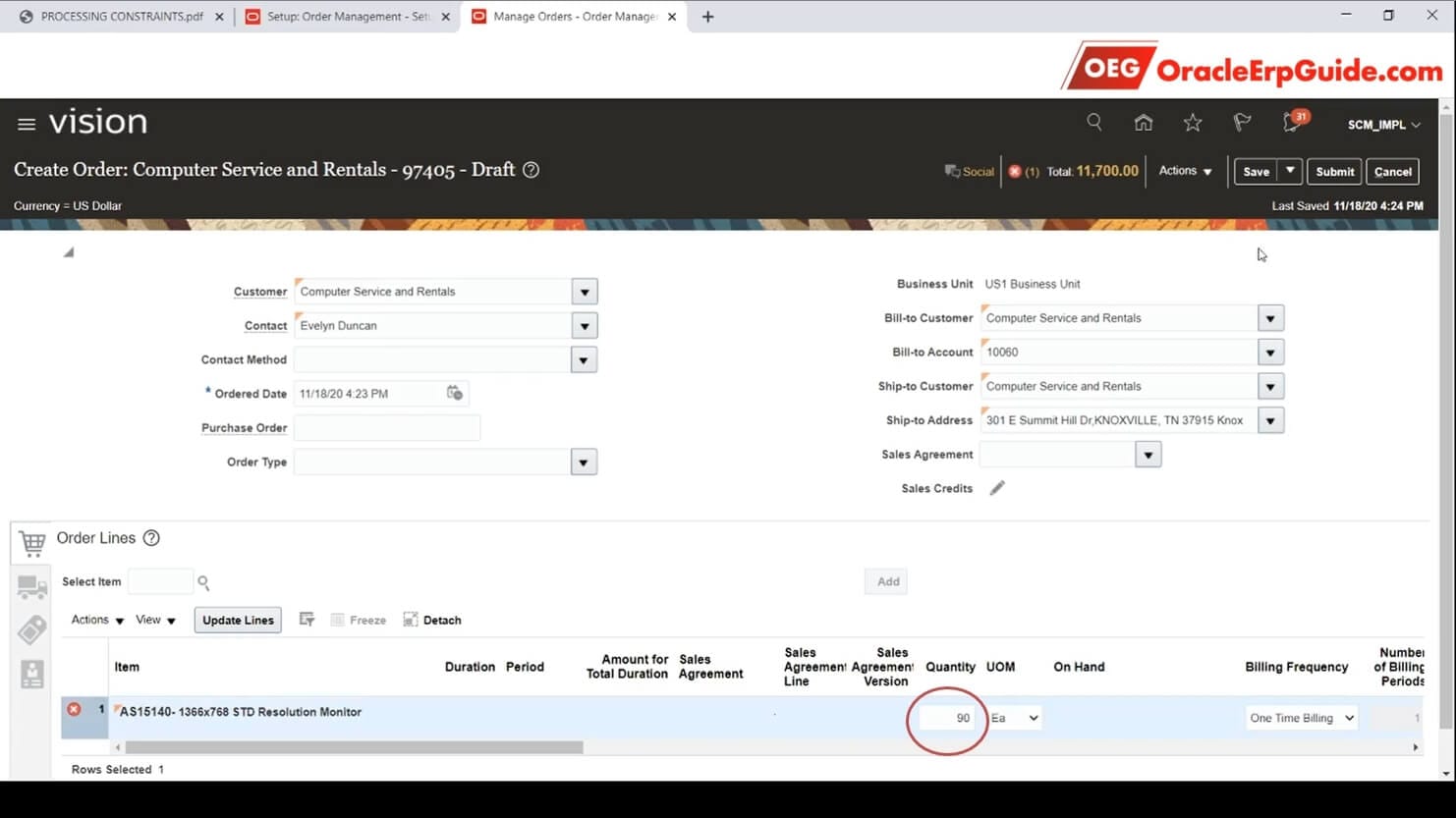
Task: Cancel the order creation
Action: (1392, 171)
